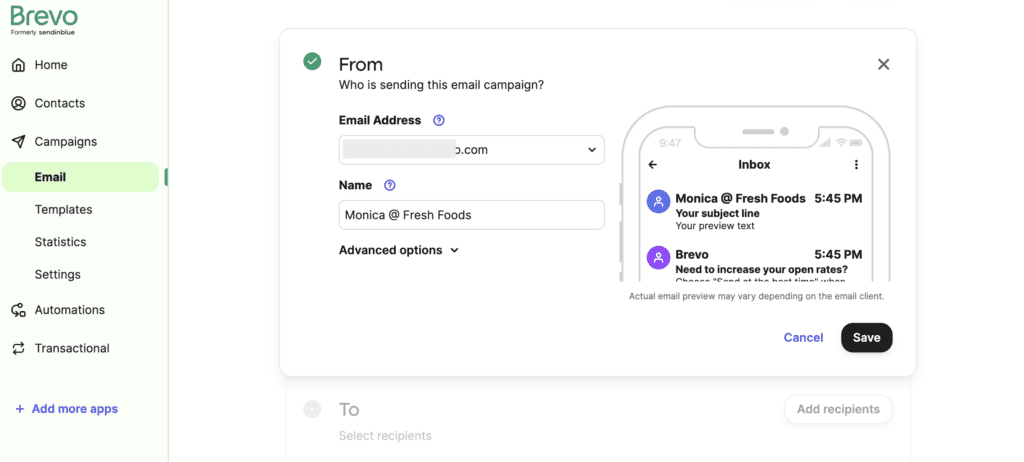Screen dimensions: 1024x462
Task: Click the Add recipients button
Action: click(x=838, y=409)
